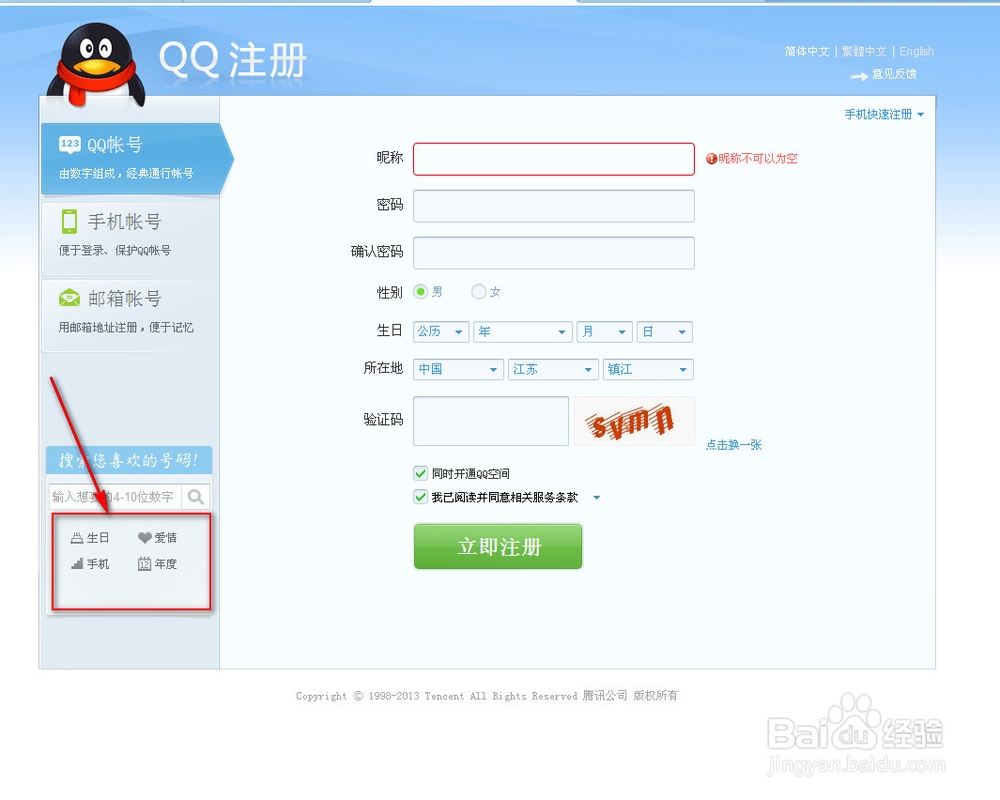Choose the 手机 number category

90,564
